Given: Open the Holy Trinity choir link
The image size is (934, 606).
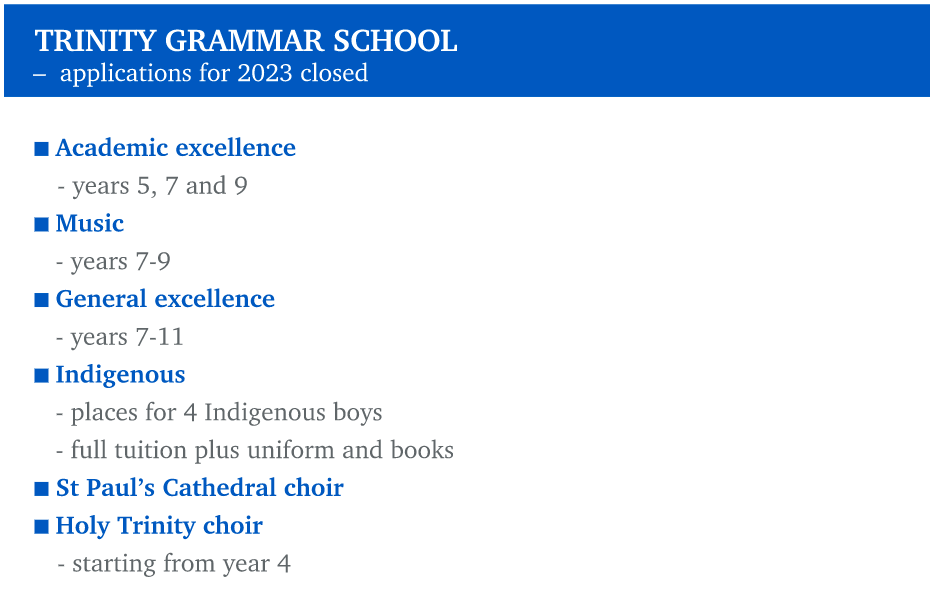Looking at the screenshot, I should [159, 526].
